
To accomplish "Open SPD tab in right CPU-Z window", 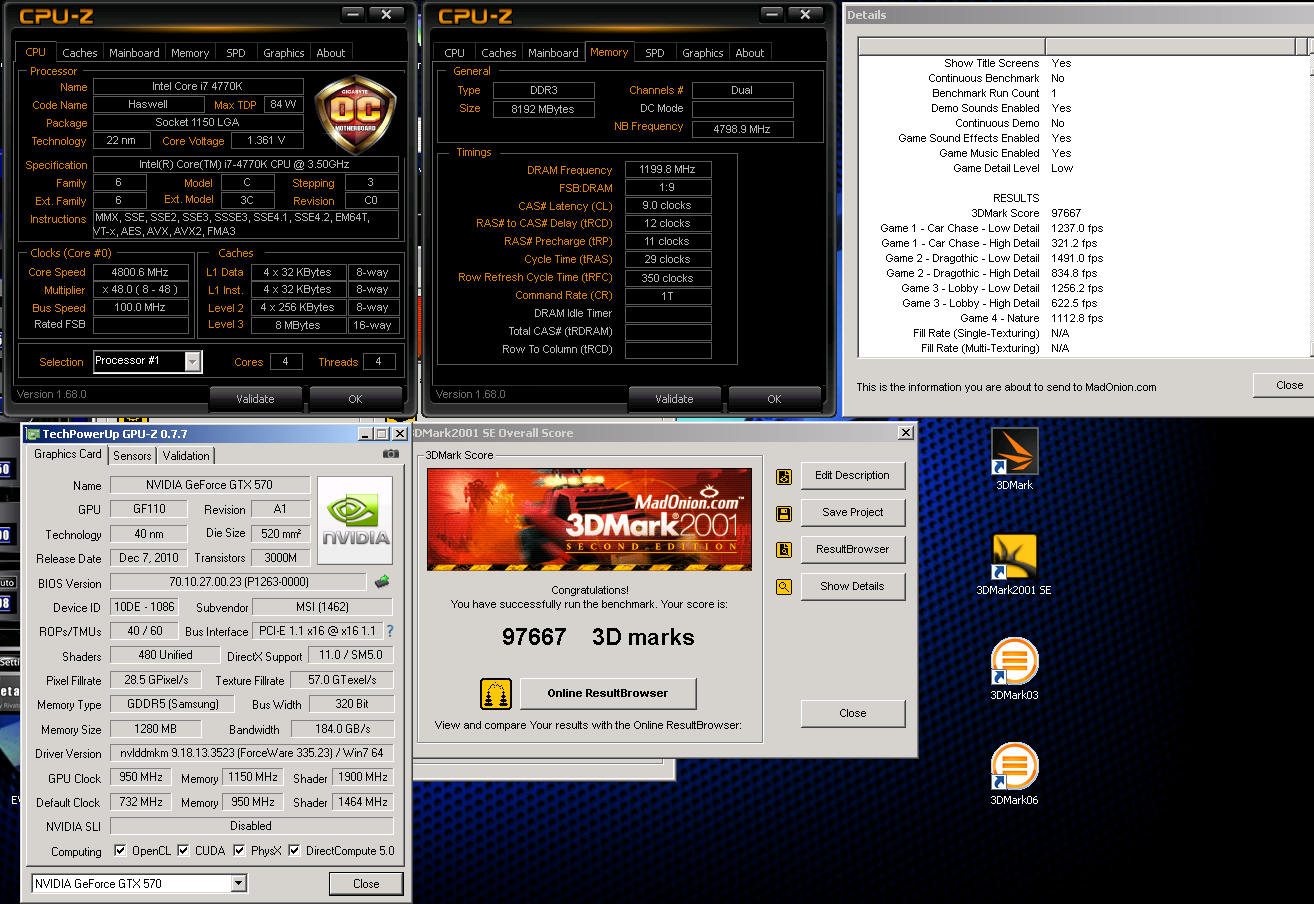I will click(x=654, y=53).
